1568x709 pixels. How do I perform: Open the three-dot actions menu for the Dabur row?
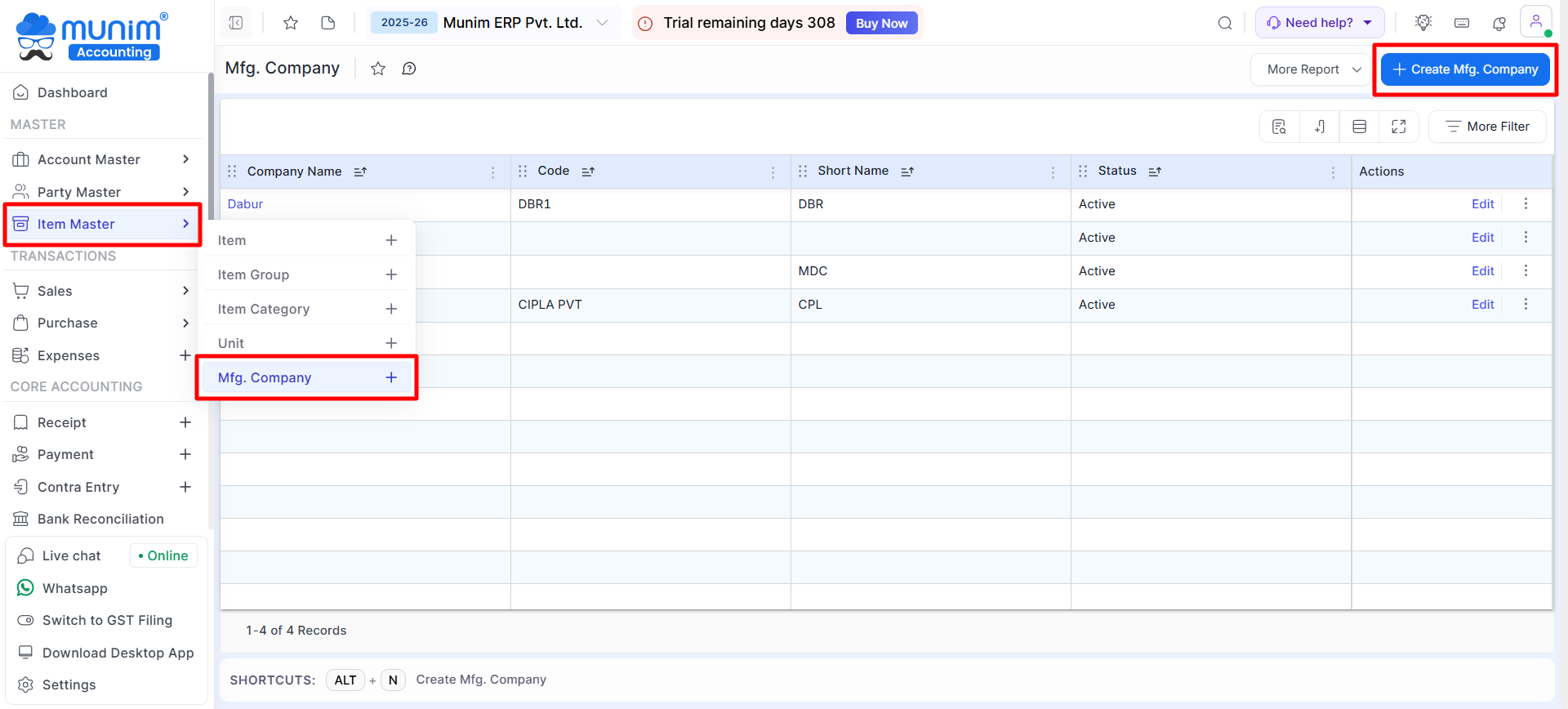pyautogui.click(x=1526, y=204)
